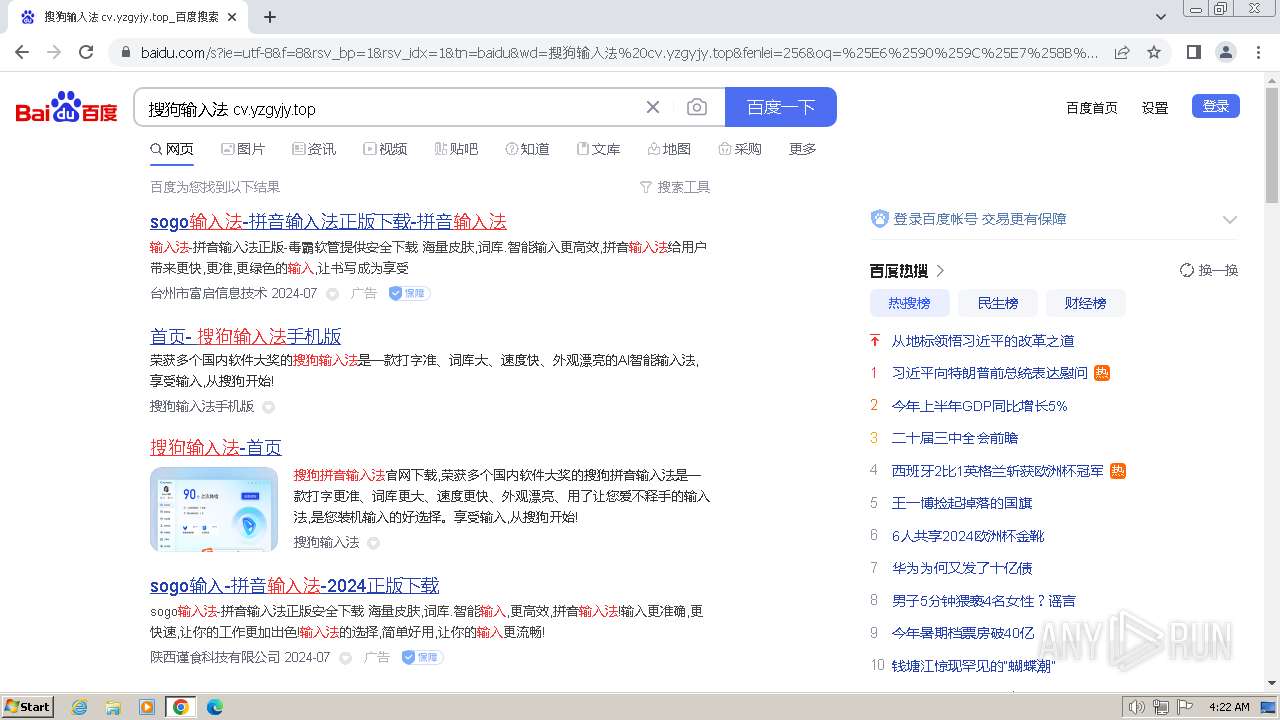Screen dimensions: 1280x720
Task: Expand dropdown next to 搜狗输入法手机版 source
Action: click(268, 407)
